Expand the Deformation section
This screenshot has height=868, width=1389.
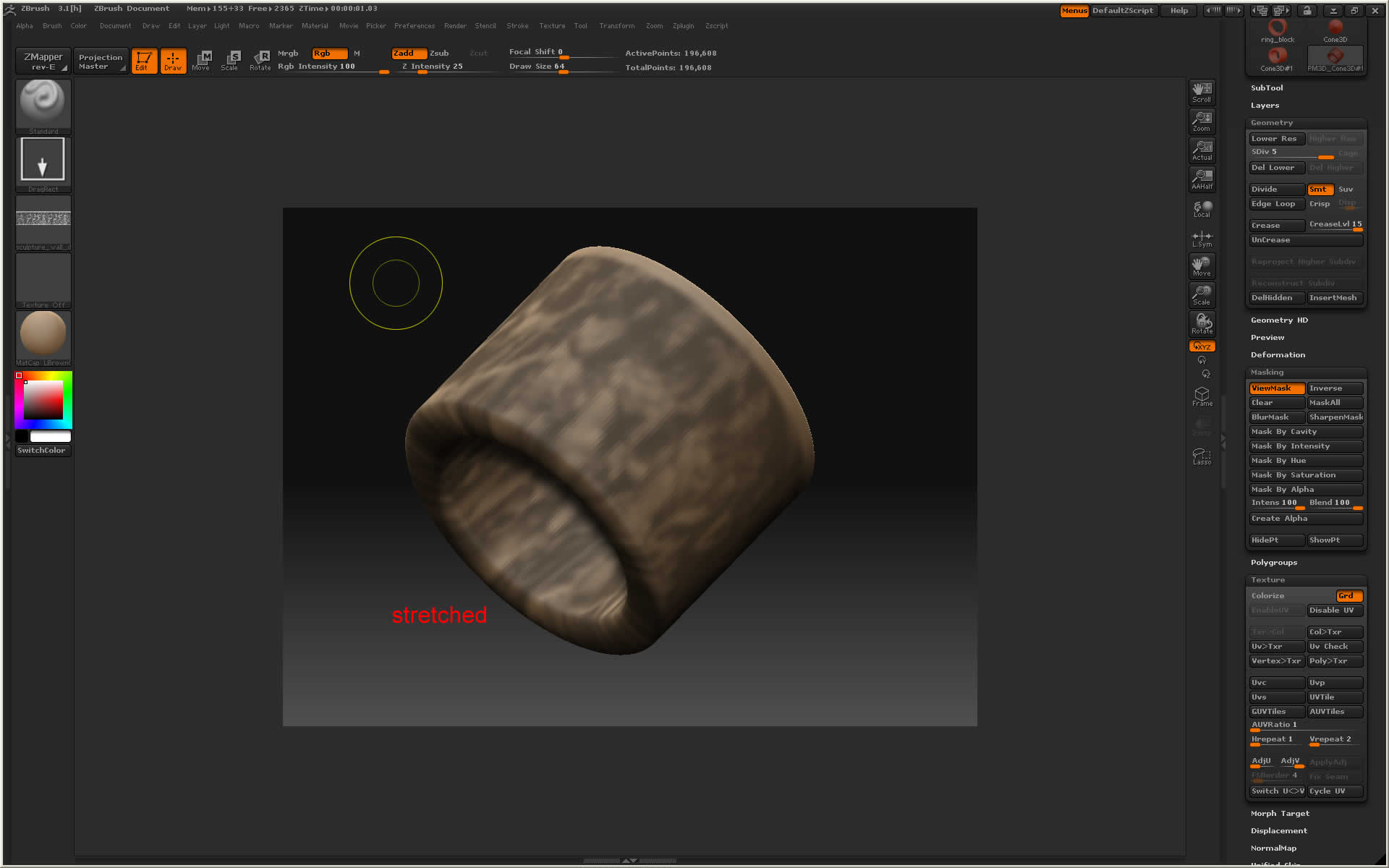[x=1278, y=354]
